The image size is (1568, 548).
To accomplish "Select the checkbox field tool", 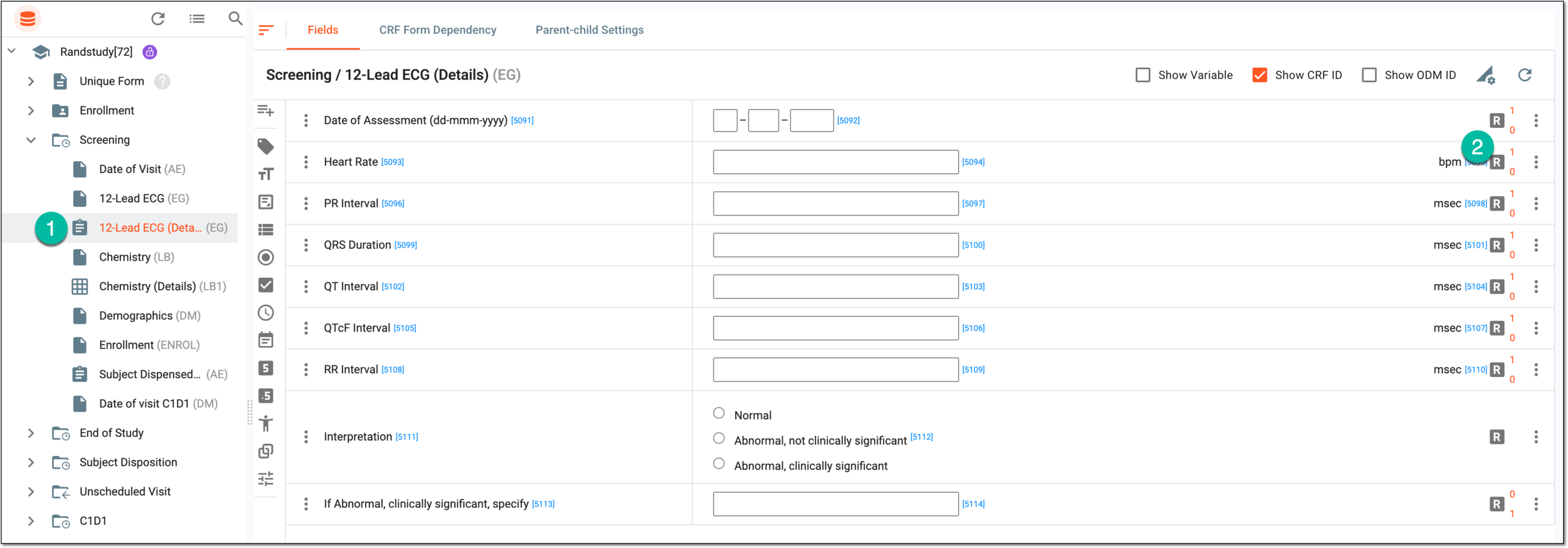I will [266, 285].
